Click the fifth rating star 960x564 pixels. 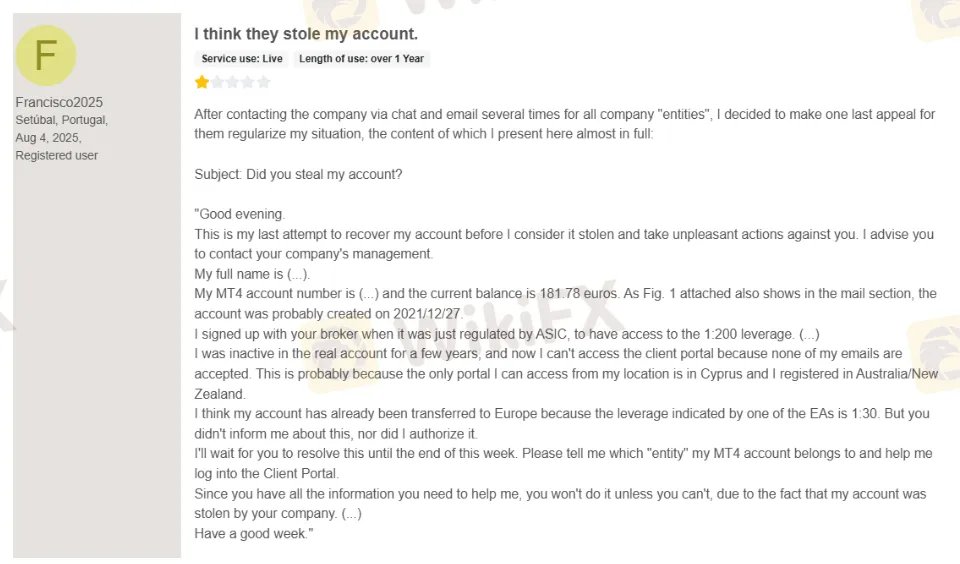click(x=263, y=82)
